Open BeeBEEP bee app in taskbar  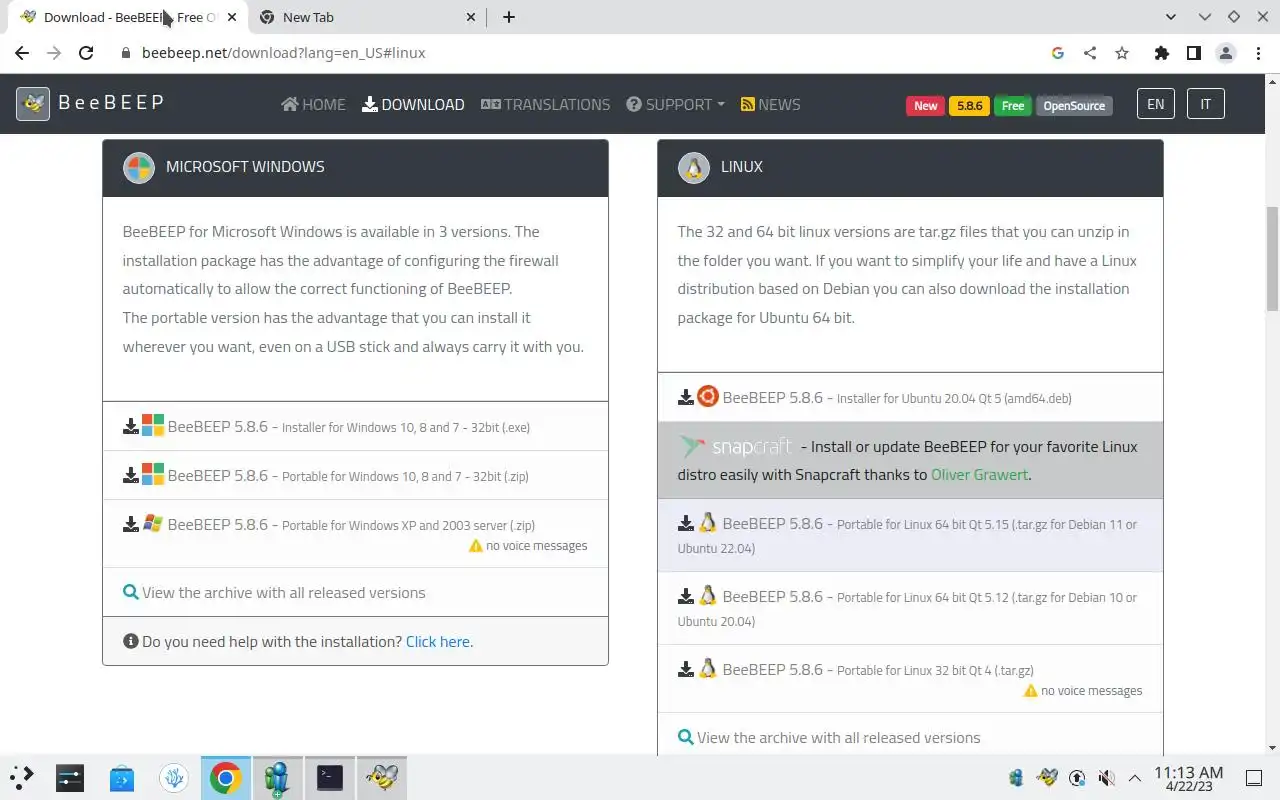pos(382,777)
